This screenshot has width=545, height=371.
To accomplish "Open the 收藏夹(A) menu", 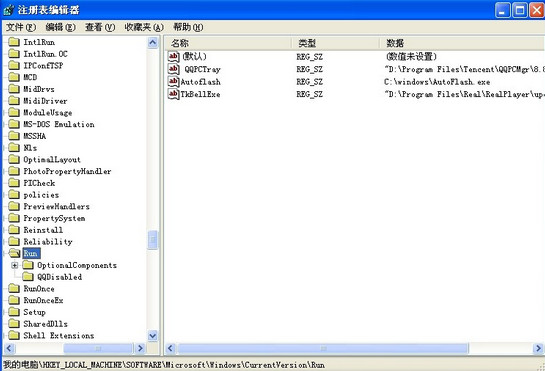I will (x=144, y=27).
